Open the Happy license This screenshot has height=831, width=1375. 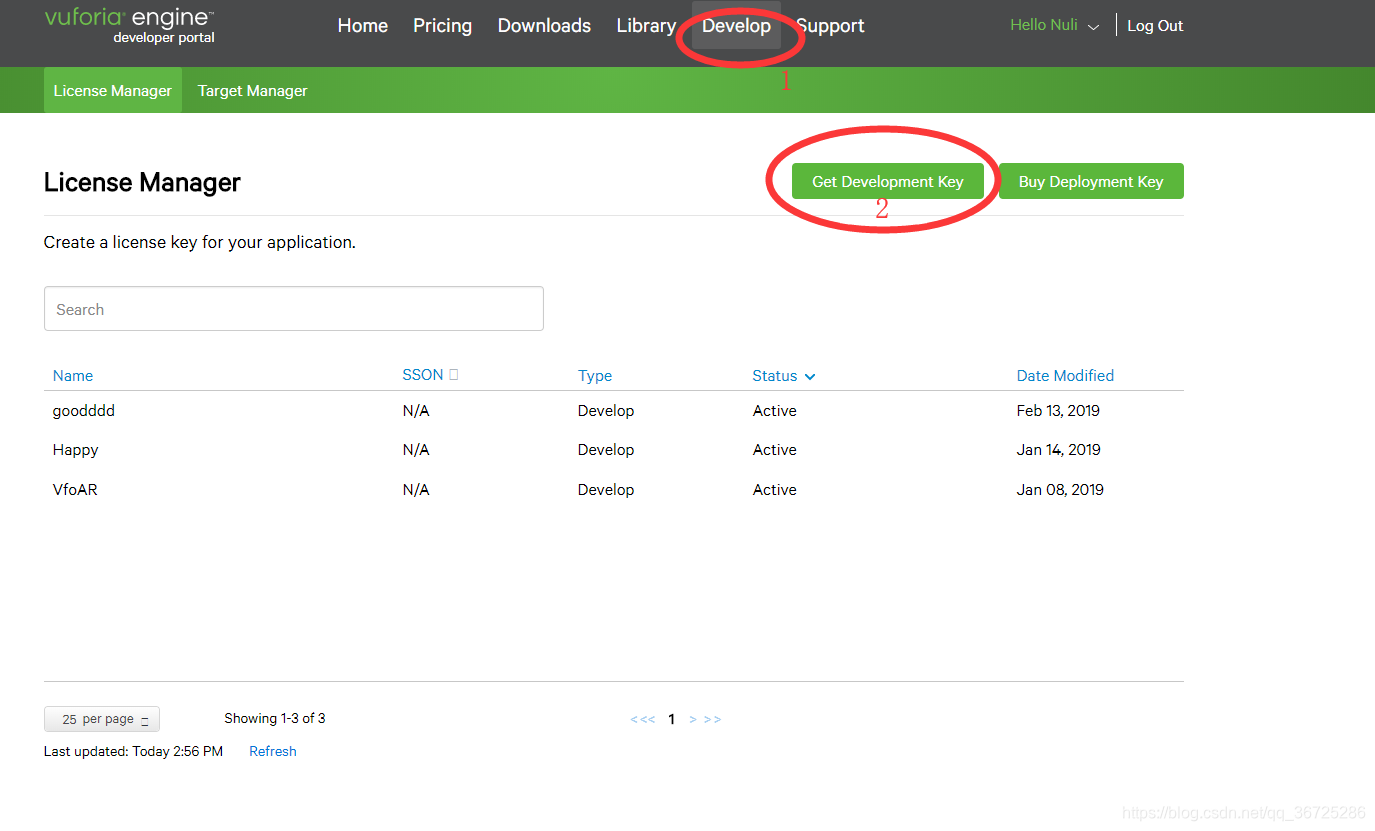76,450
